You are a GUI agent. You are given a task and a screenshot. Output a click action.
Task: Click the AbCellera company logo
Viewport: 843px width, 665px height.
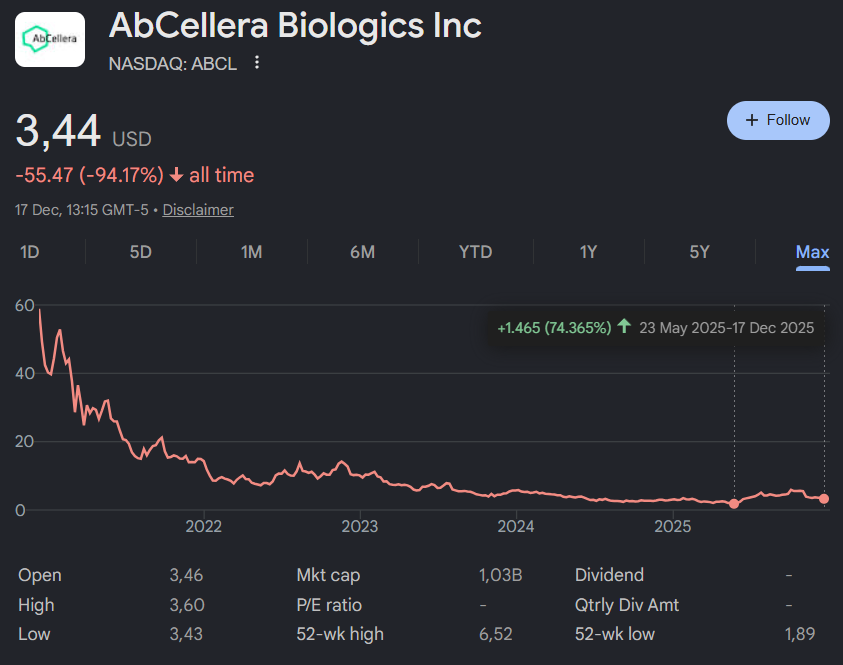pyautogui.click(x=50, y=39)
